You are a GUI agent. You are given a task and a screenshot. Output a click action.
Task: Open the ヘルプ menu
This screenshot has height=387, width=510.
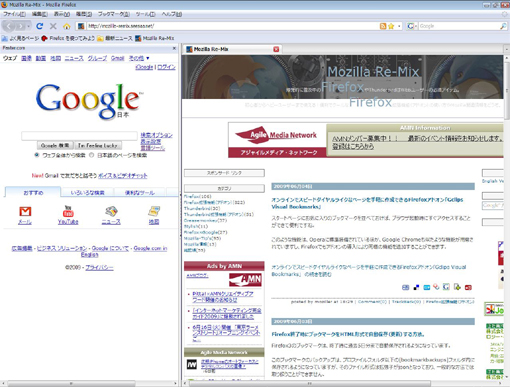click(172, 14)
